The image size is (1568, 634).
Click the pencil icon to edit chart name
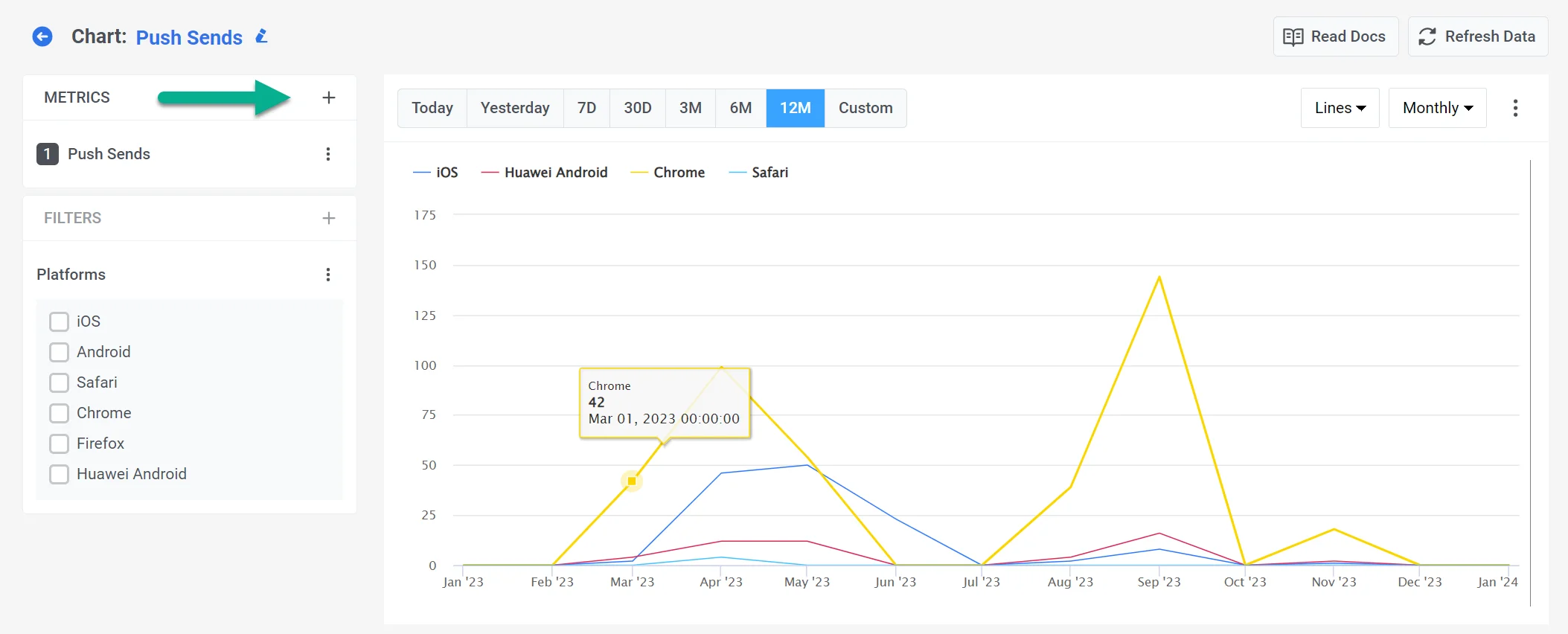coord(261,36)
